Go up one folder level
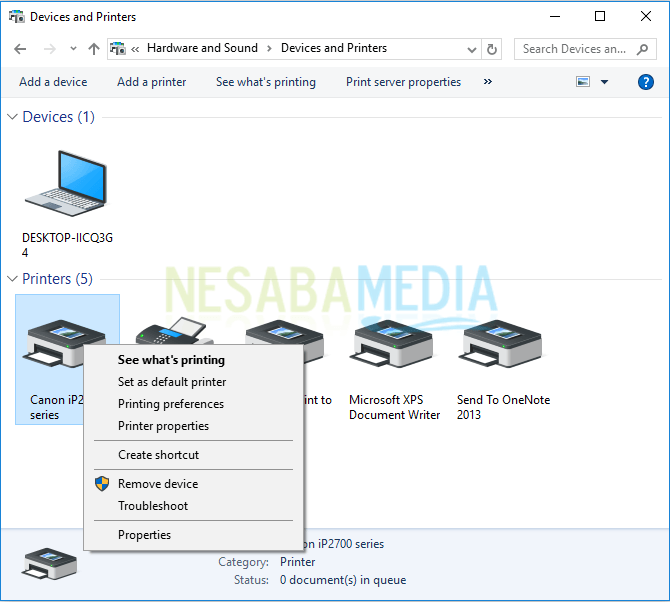 click(x=94, y=49)
